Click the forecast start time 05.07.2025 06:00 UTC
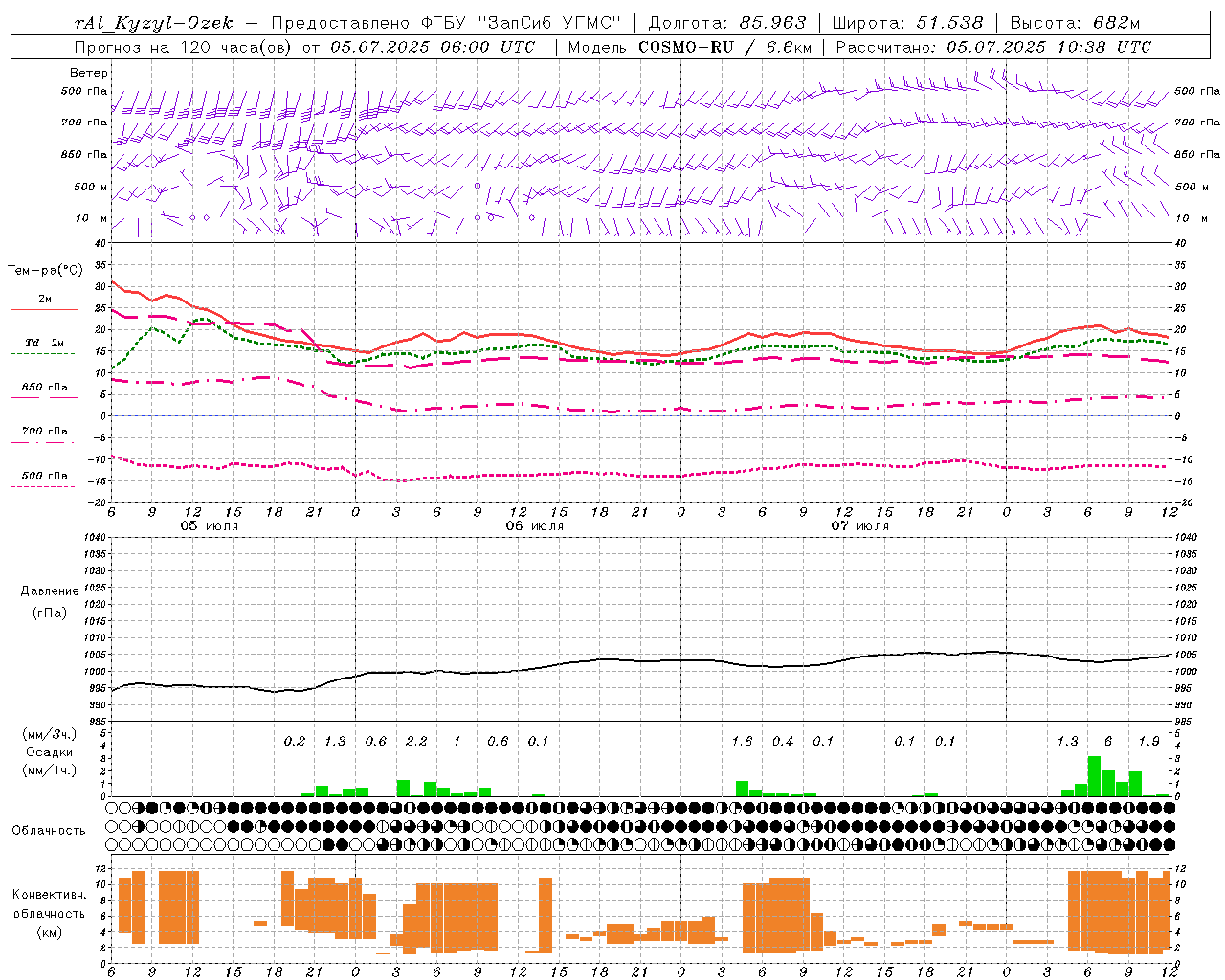This screenshot has width=1225, height=980. coord(432,47)
